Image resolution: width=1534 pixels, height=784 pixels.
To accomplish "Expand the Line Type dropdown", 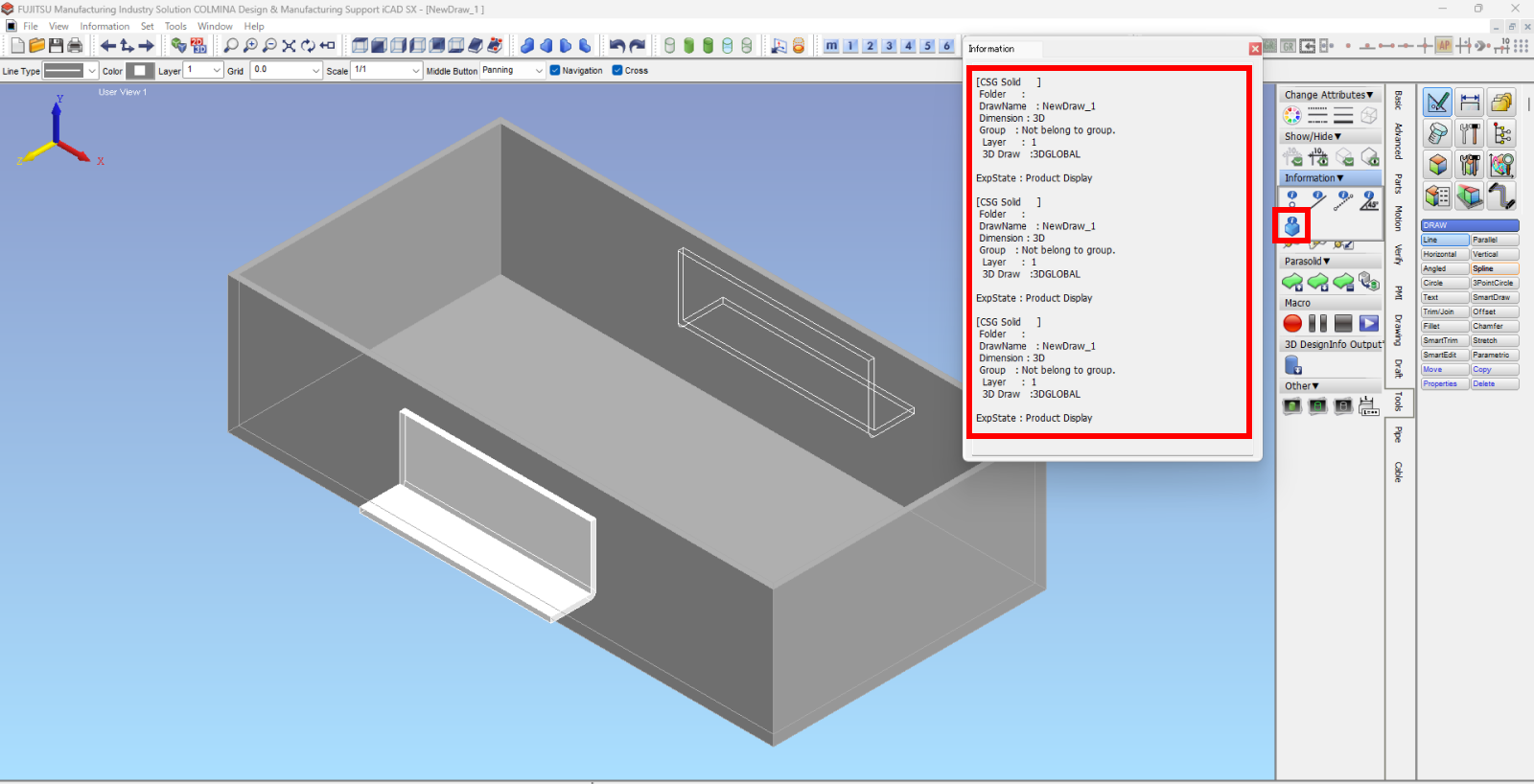I will coord(91,71).
